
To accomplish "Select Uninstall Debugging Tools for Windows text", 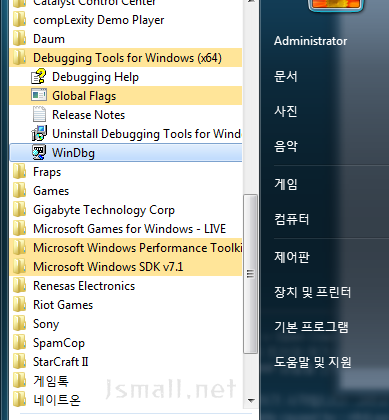I will (147, 134).
